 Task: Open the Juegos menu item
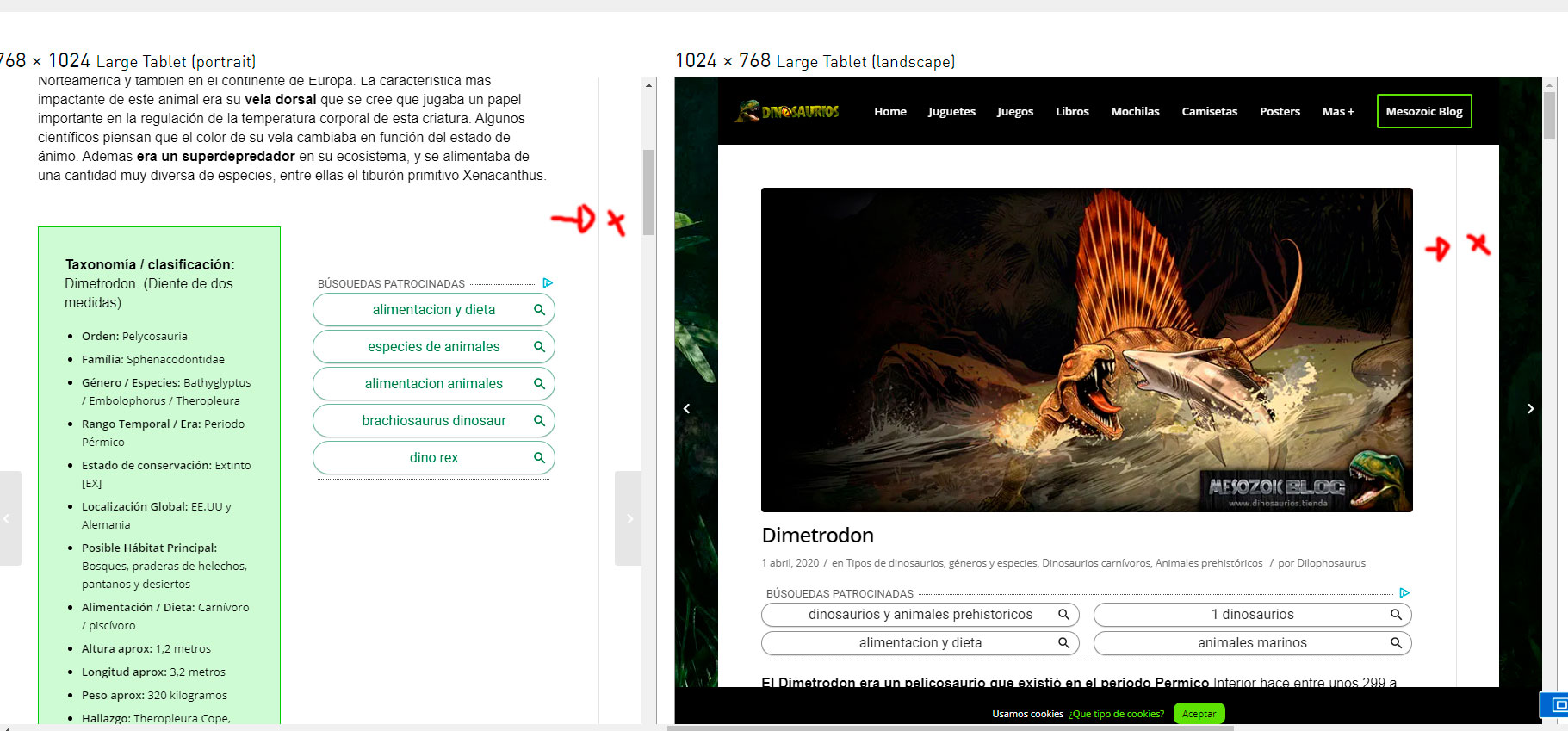[x=1015, y=112]
